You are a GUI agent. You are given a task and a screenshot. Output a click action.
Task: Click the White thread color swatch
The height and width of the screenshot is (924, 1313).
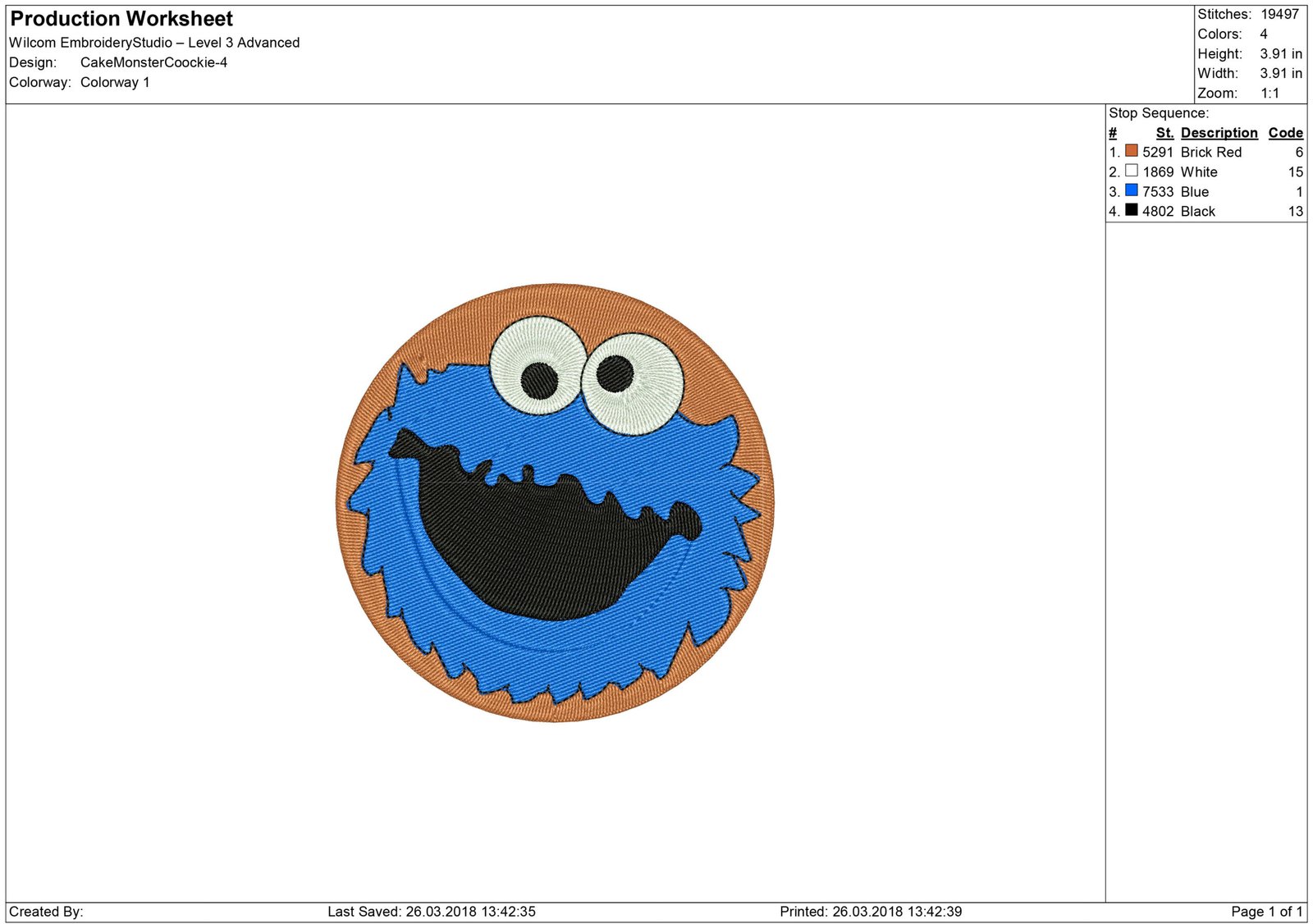pyautogui.click(x=1132, y=171)
